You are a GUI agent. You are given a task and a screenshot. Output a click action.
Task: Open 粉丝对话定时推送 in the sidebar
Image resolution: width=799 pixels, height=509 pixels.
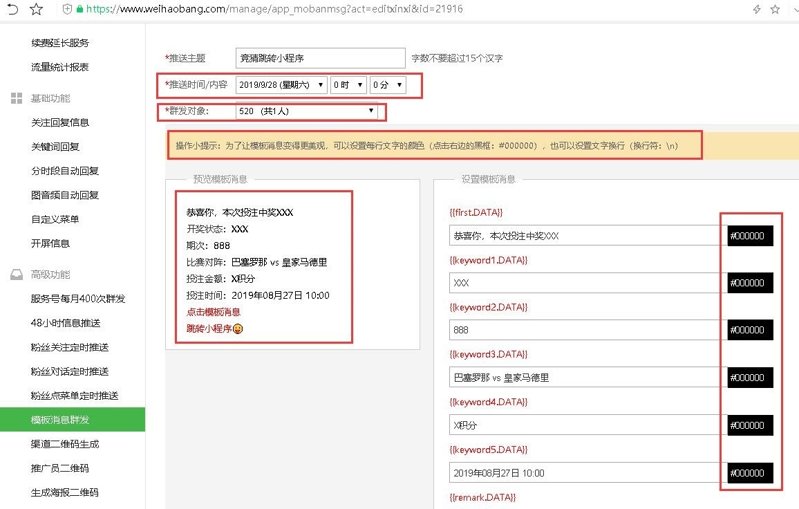[70, 371]
